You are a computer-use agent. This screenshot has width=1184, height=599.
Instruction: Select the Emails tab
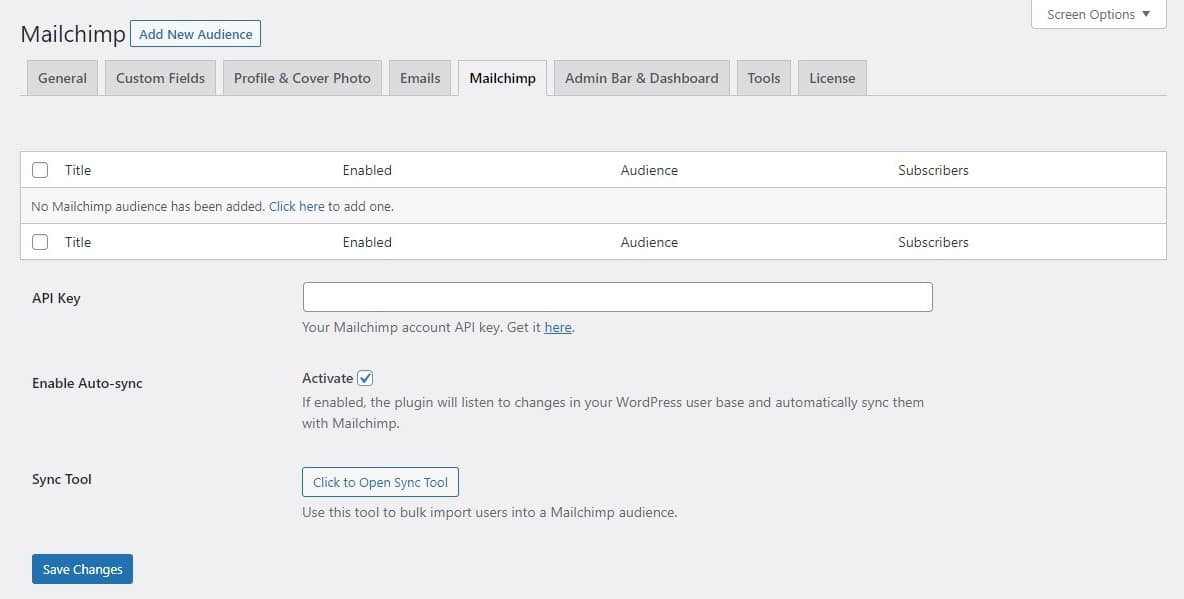tap(420, 79)
